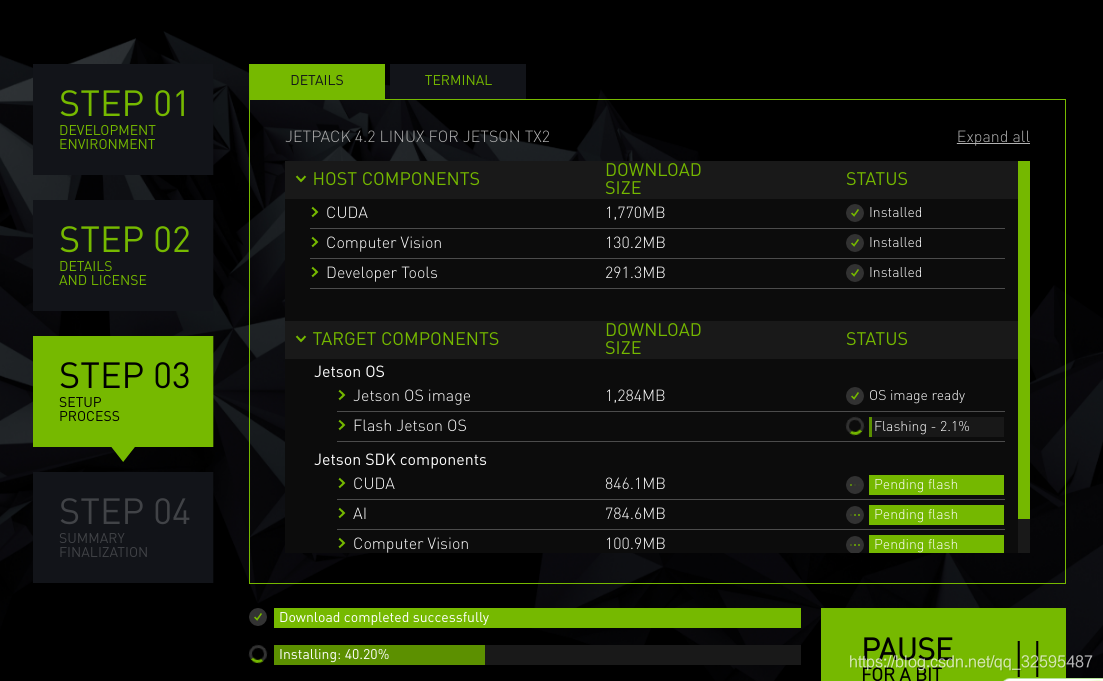Expand the Flash Jetson OS row
The height and width of the screenshot is (681, 1103).
tap(342, 425)
